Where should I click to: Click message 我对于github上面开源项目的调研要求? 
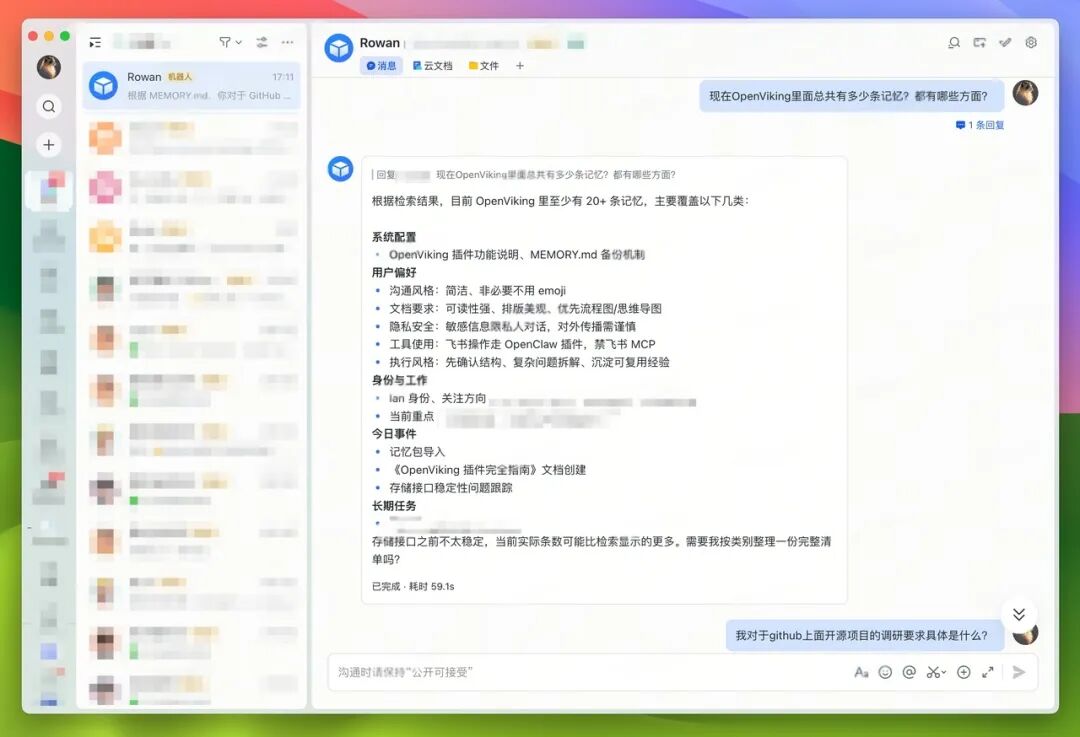pyautogui.click(x=863, y=635)
